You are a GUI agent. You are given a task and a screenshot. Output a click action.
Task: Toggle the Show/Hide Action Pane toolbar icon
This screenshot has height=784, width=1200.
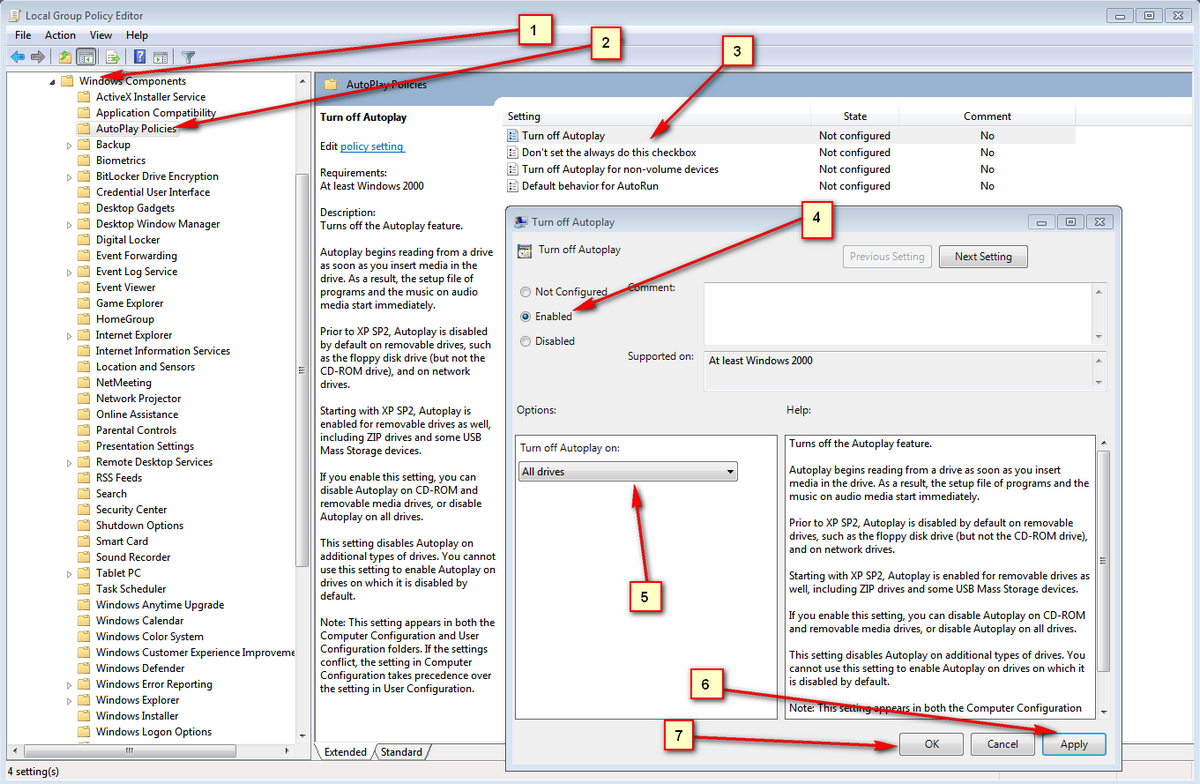pyautogui.click(x=160, y=57)
